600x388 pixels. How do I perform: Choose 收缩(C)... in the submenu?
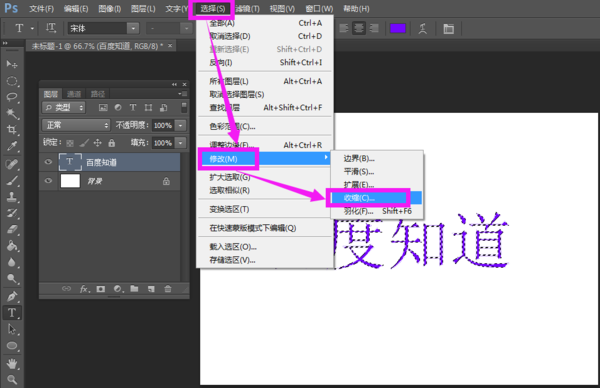(x=377, y=198)
